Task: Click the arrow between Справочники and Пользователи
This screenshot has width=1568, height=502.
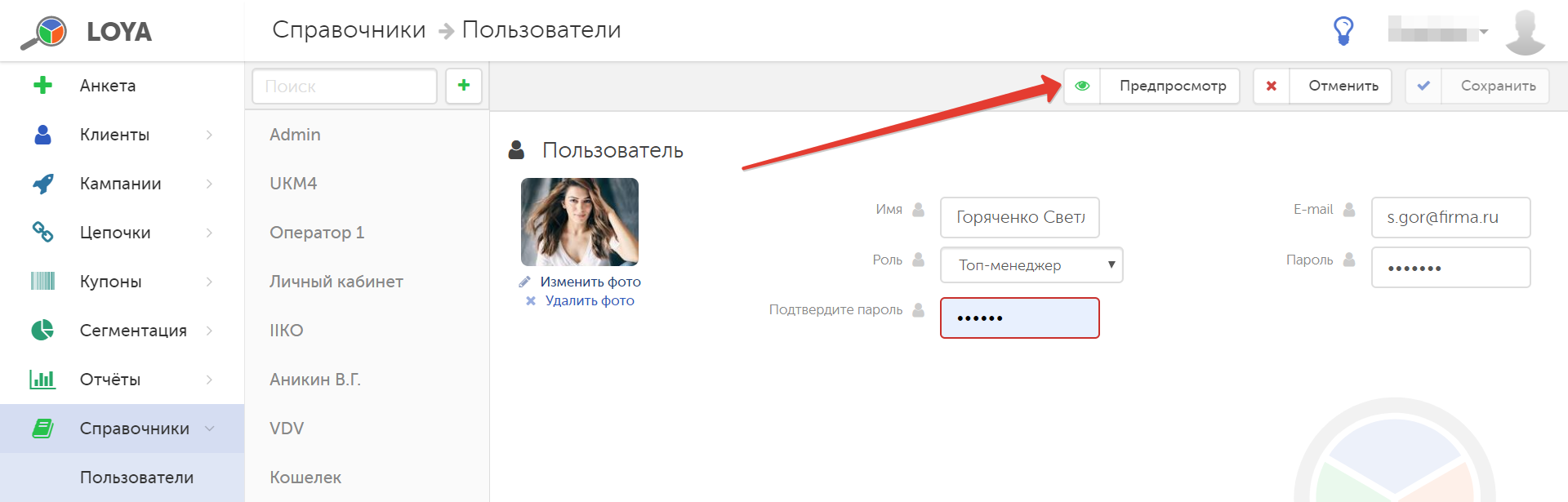Action: tap(446, 31)
